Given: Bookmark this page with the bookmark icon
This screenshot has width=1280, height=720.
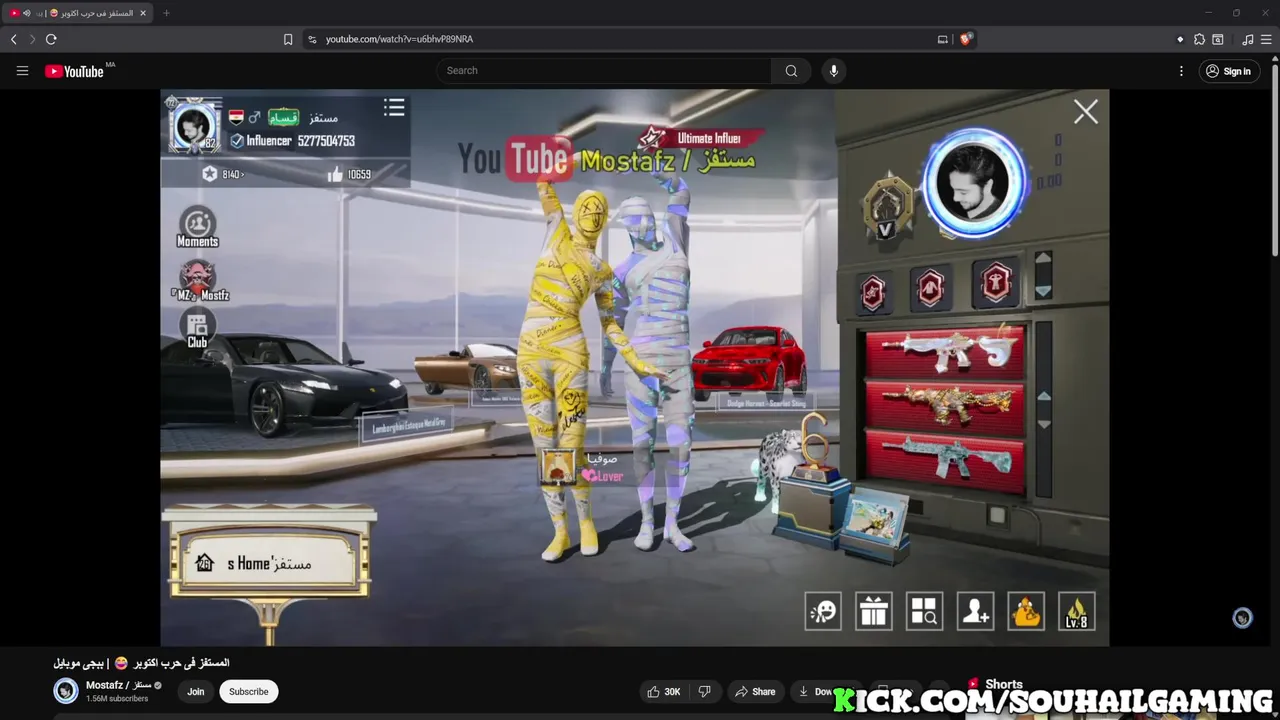Looking at the screenshot, I should pyautogui.click(x=288, y=39).
